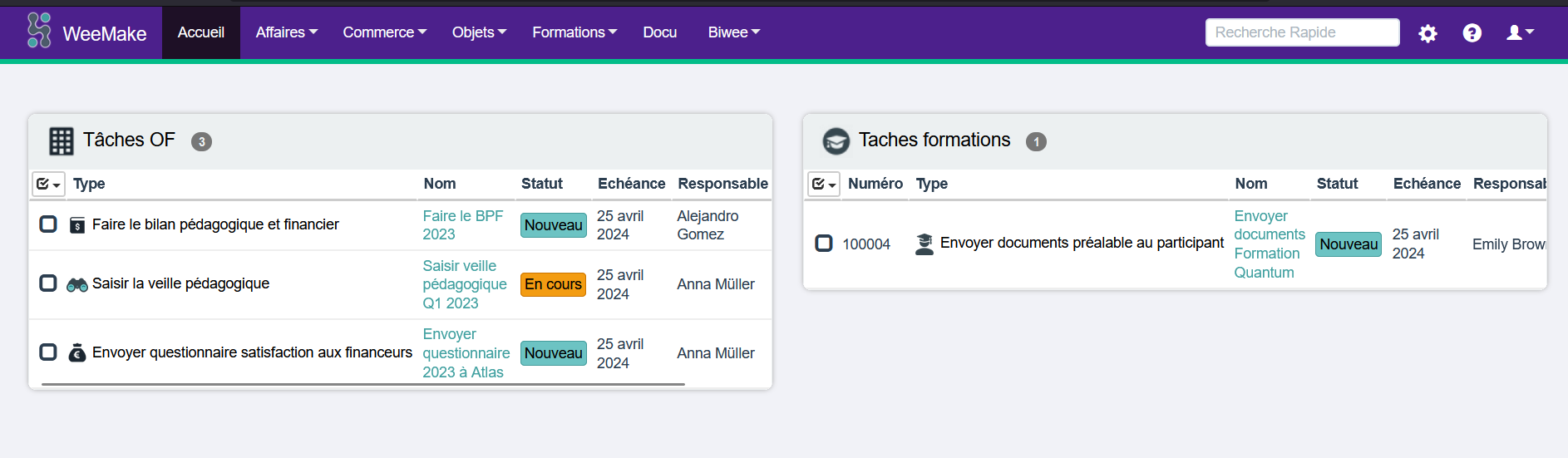Click the bilan pédagogique et financier icon
The image size is (1568, 458).
tap(77, 225)
